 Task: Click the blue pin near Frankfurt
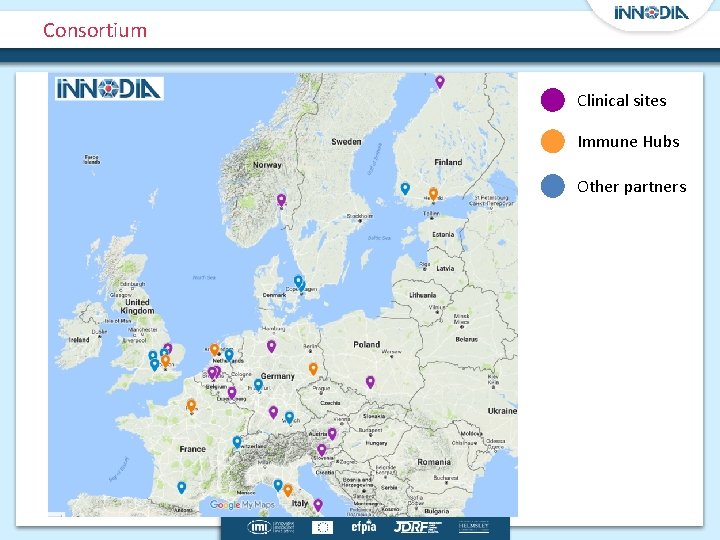point(259,385)
